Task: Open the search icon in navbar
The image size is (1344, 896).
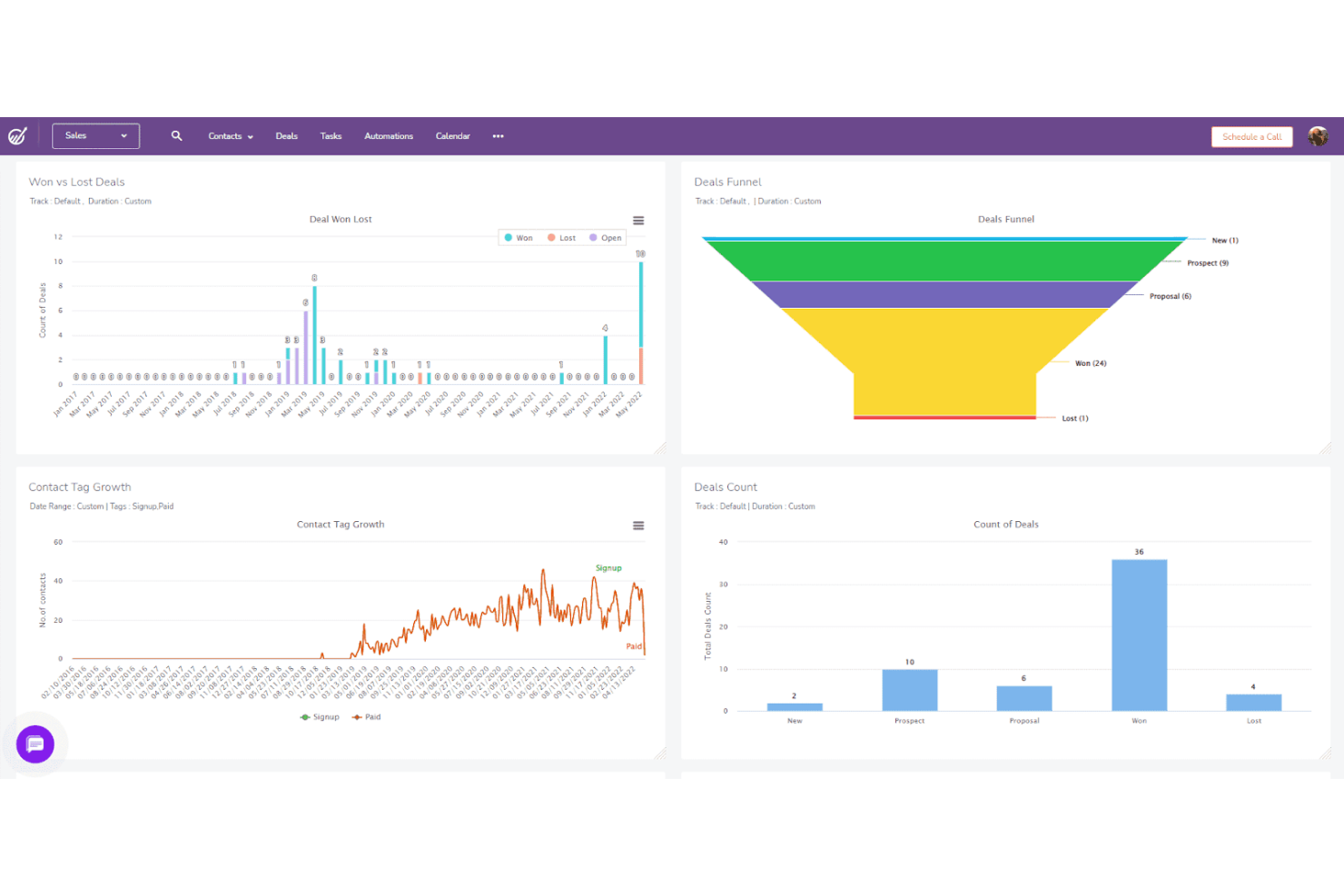Action: (x=176, y=135)
